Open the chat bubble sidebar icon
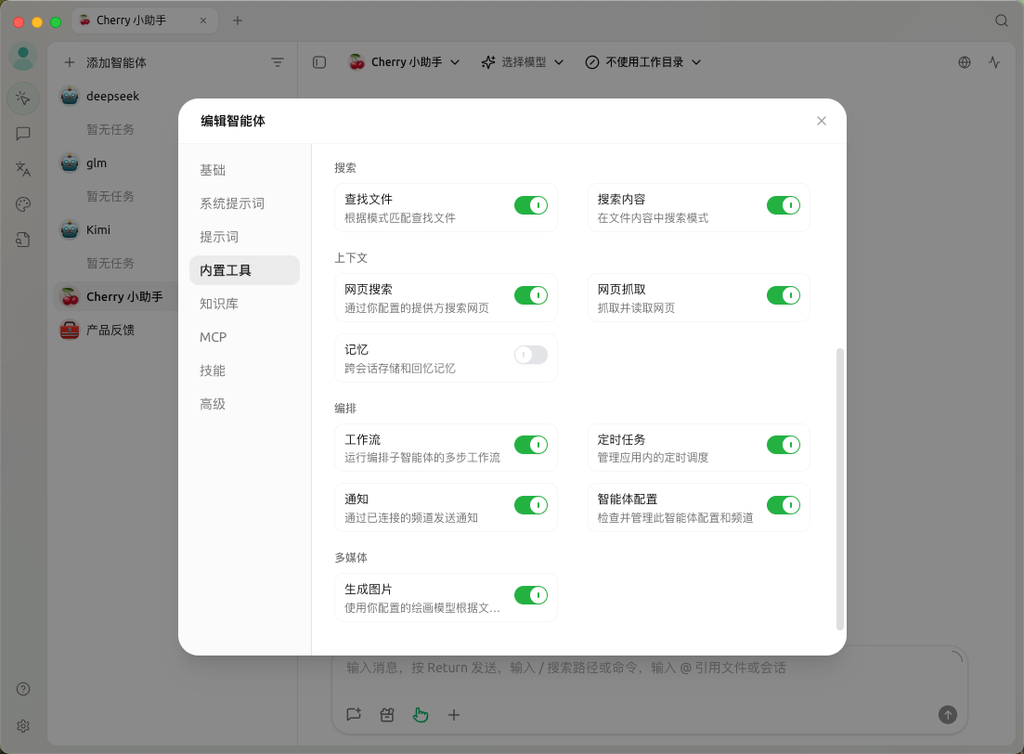The height and width of the screenshot is (754, 1024). pos(24,134)
